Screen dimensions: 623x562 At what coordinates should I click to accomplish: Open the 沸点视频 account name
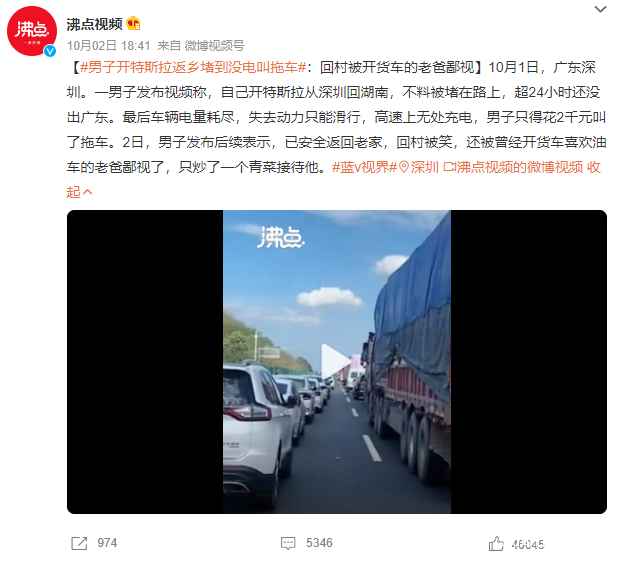(x=95, y=24)
